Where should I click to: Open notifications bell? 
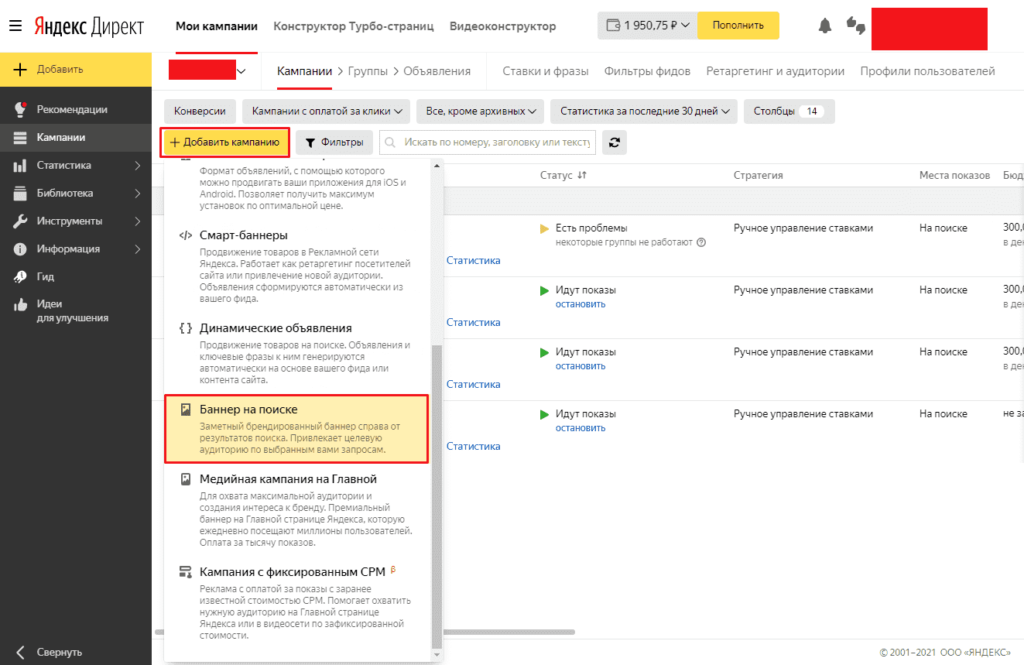[825, 25]
